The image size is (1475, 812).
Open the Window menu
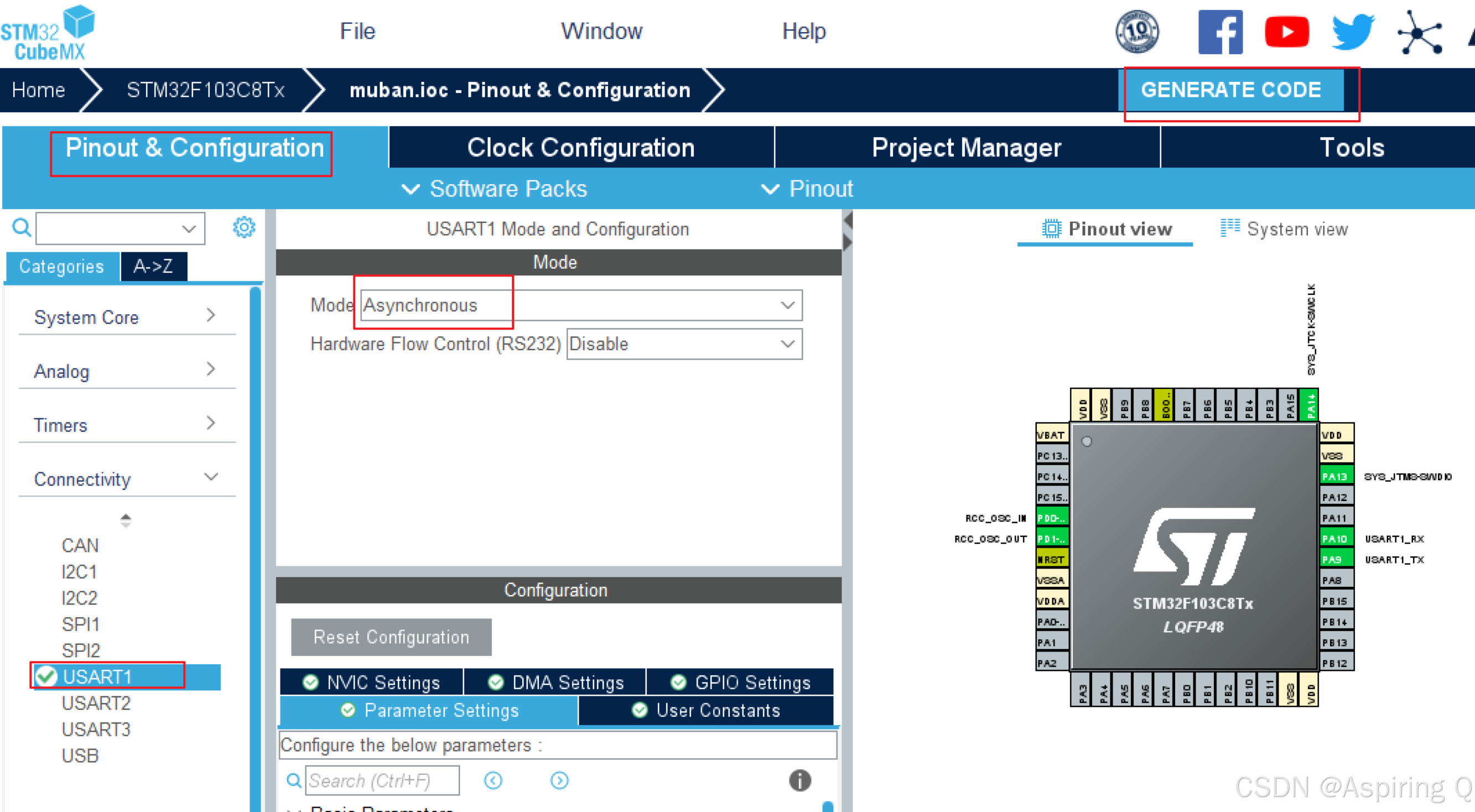(601, 31)
